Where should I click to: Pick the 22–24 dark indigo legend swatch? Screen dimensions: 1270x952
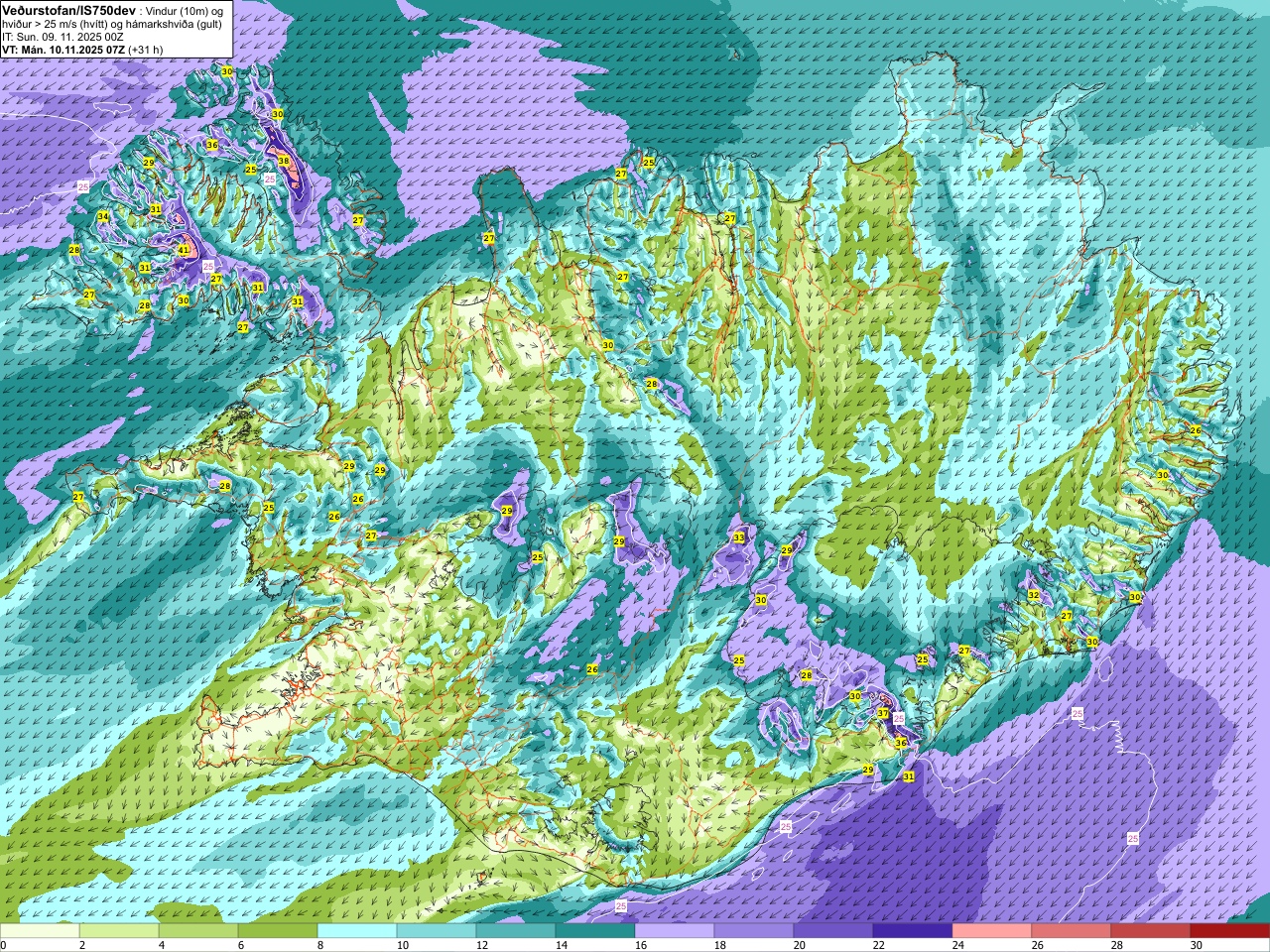(x=913, y=931)
